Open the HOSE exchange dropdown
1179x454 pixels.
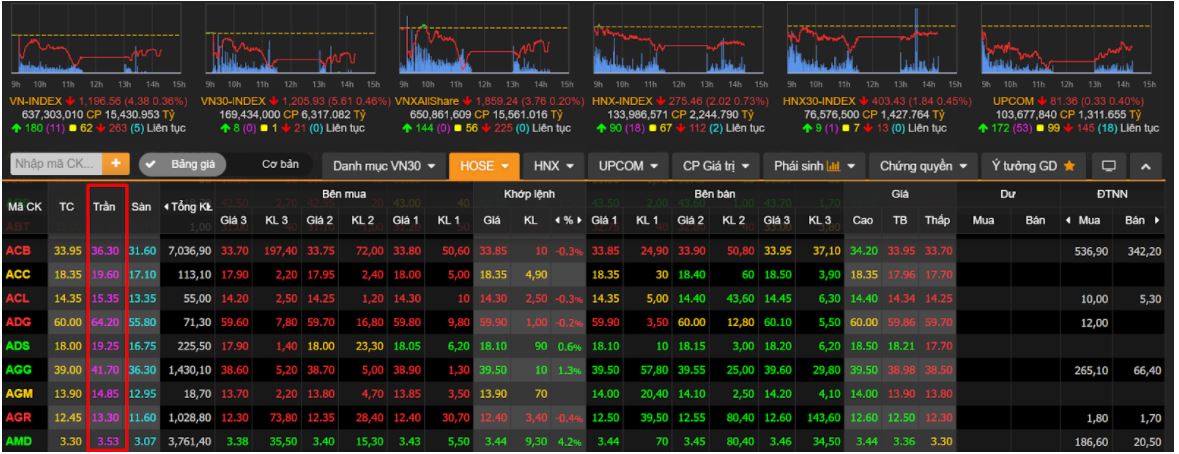(x=482, y=163)
